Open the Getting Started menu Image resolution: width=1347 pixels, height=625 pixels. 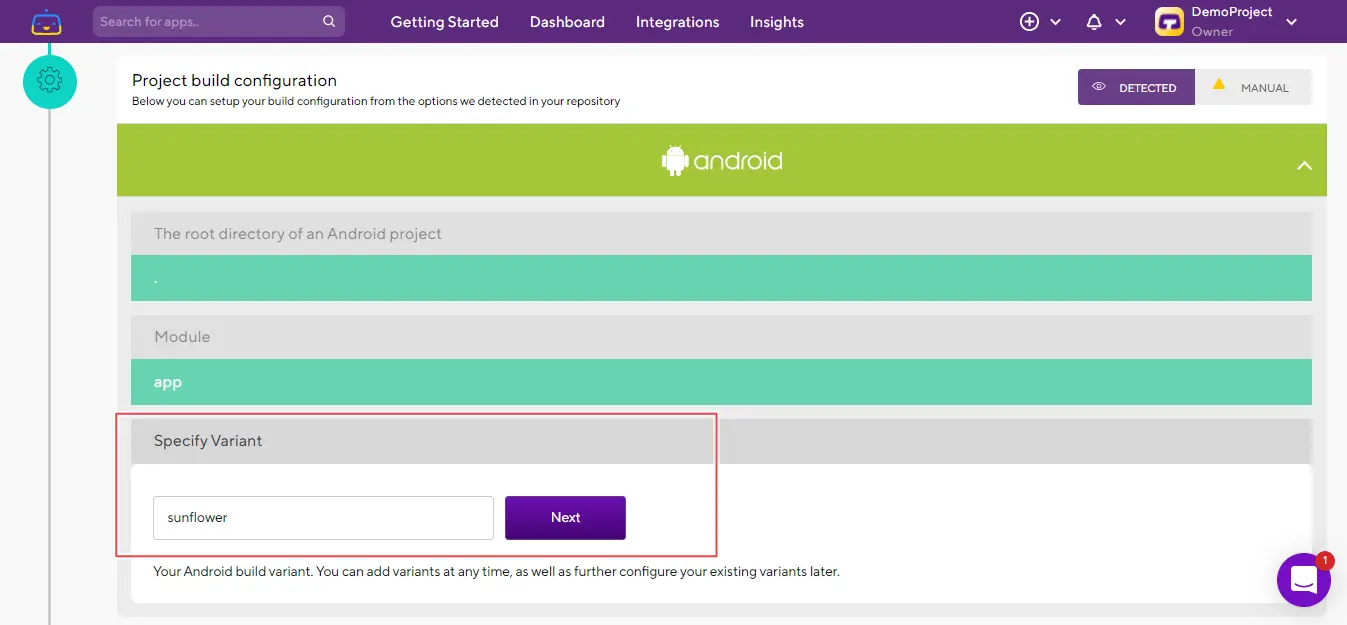click(444, 22)
